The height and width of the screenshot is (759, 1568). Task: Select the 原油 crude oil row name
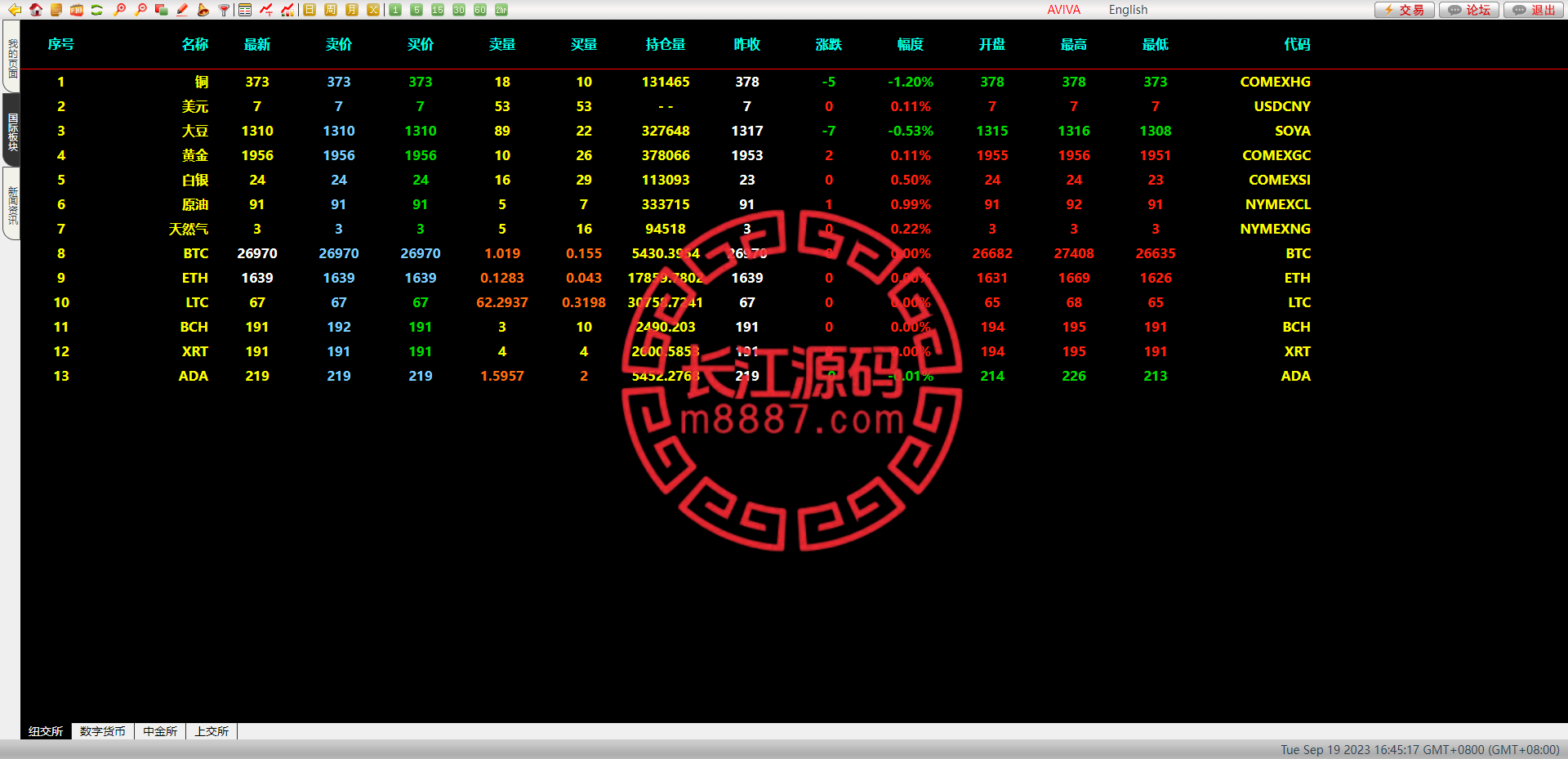tap(195, 204)
